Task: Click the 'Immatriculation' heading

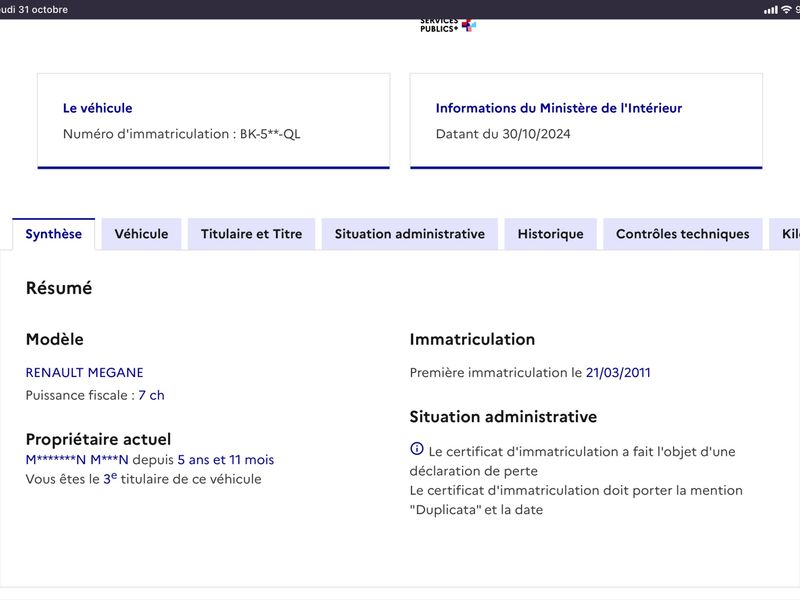Action: [472, 339]
